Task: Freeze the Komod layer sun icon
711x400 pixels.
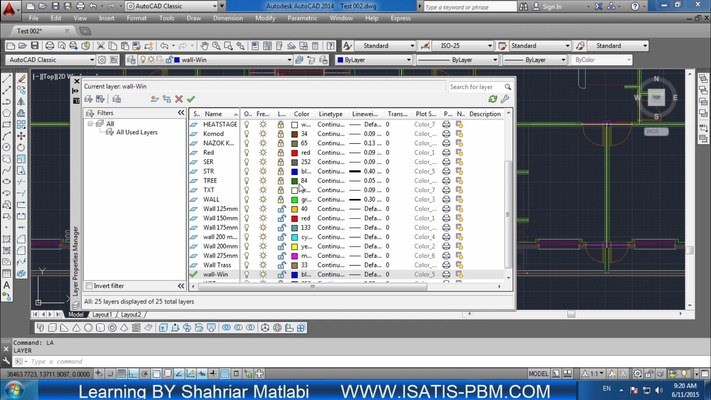Action: click(263, 134)
